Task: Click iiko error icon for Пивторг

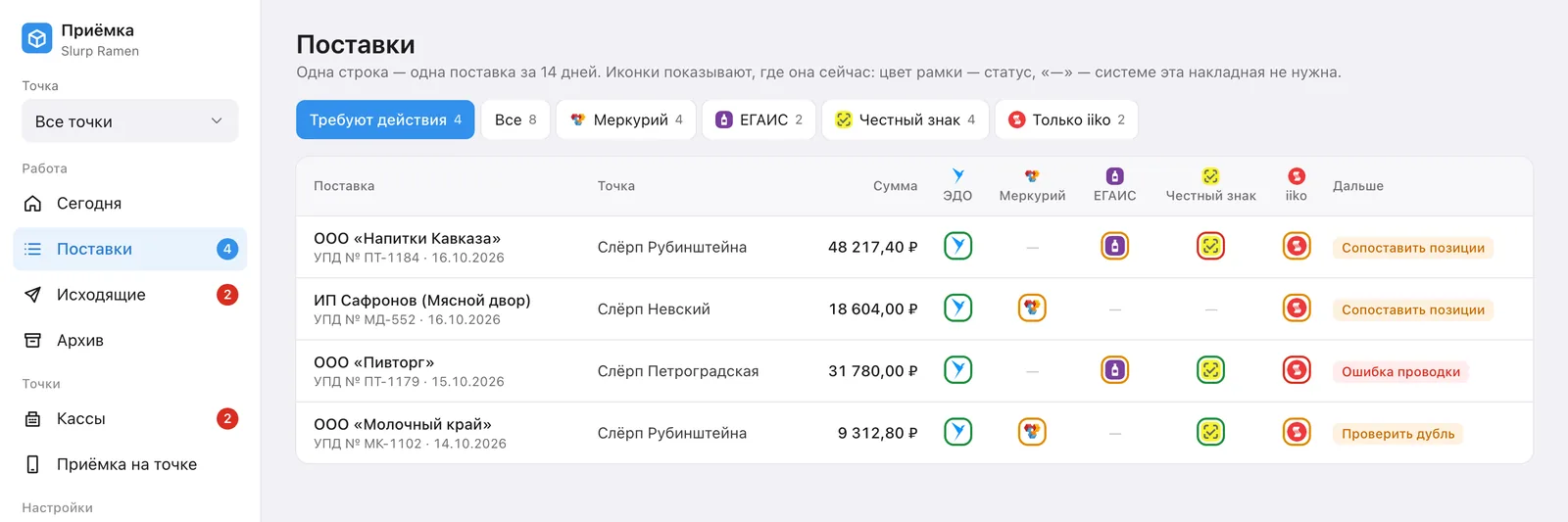Action: point(1297,369)
